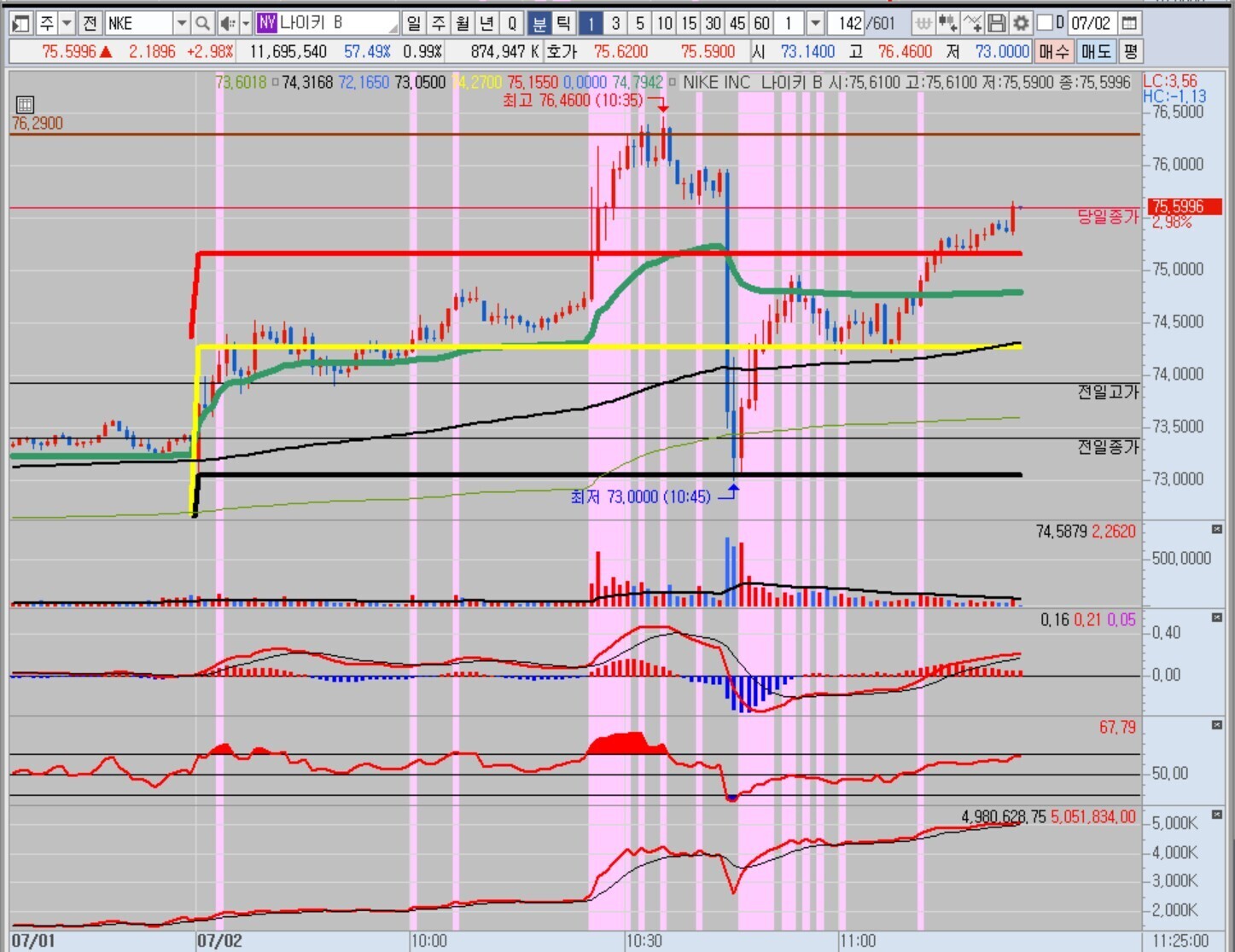Click the 전 button beside the symbol field

pos(90,23)
